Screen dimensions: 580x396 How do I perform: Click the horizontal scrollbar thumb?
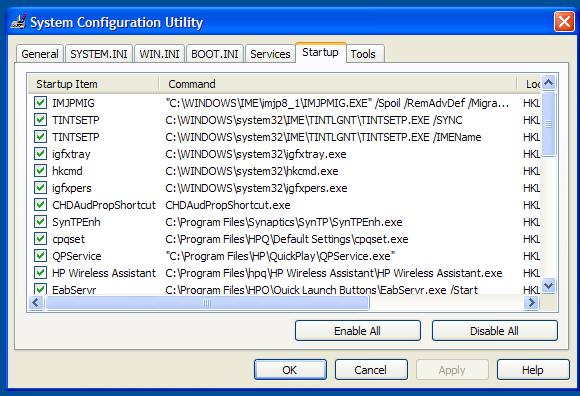207,303
